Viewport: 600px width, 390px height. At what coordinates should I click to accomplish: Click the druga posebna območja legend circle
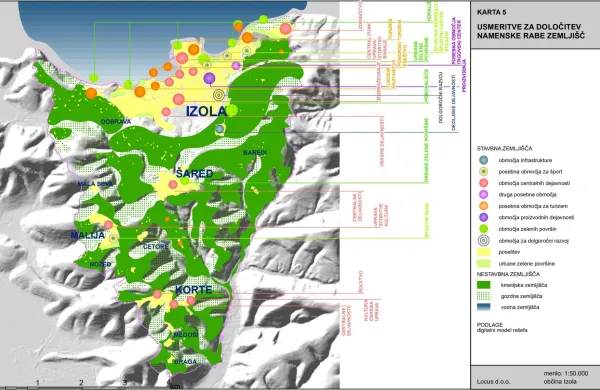tap(484, 194)
